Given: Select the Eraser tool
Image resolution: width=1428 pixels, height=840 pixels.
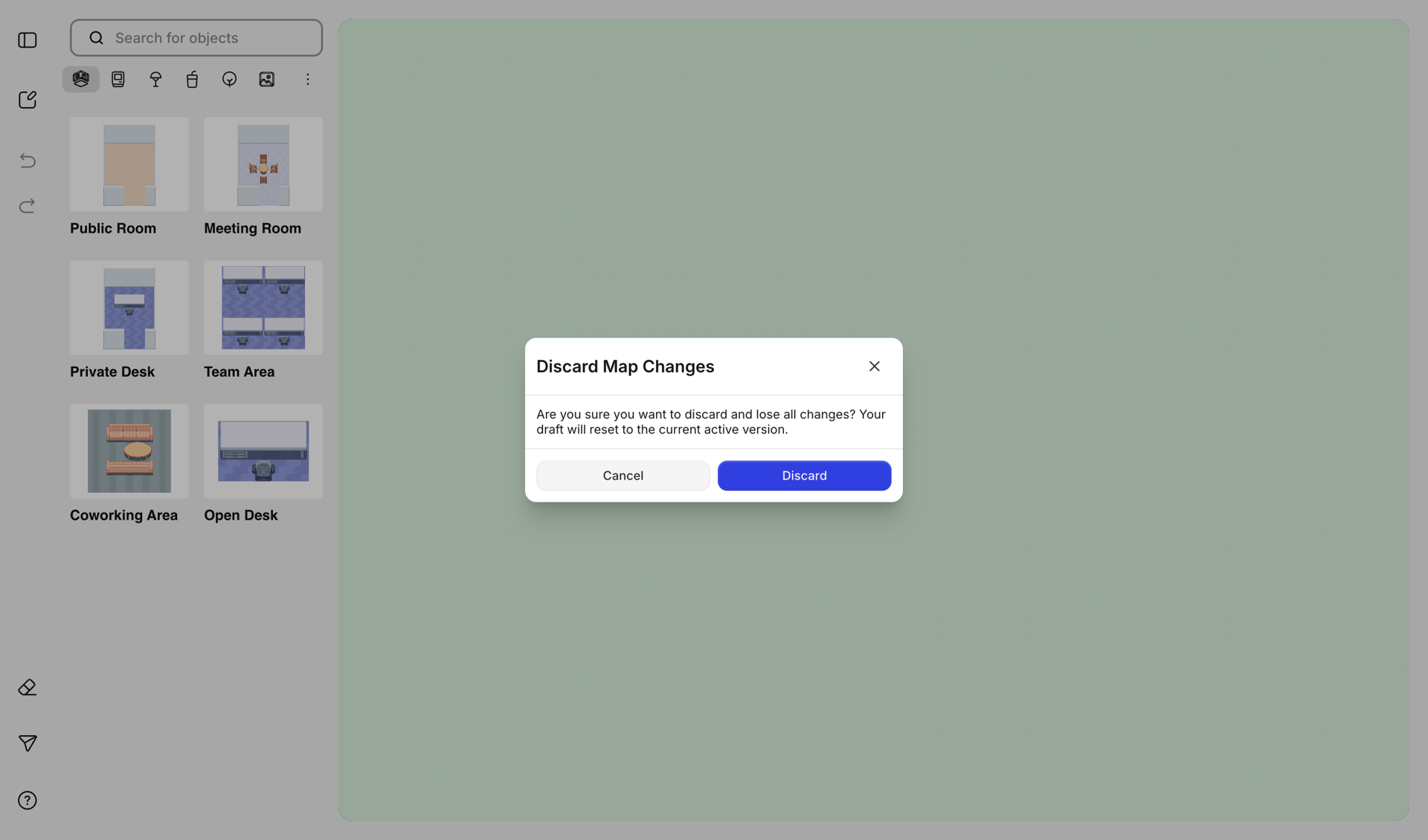Looking at the screenshot, I should coord(27,687).
